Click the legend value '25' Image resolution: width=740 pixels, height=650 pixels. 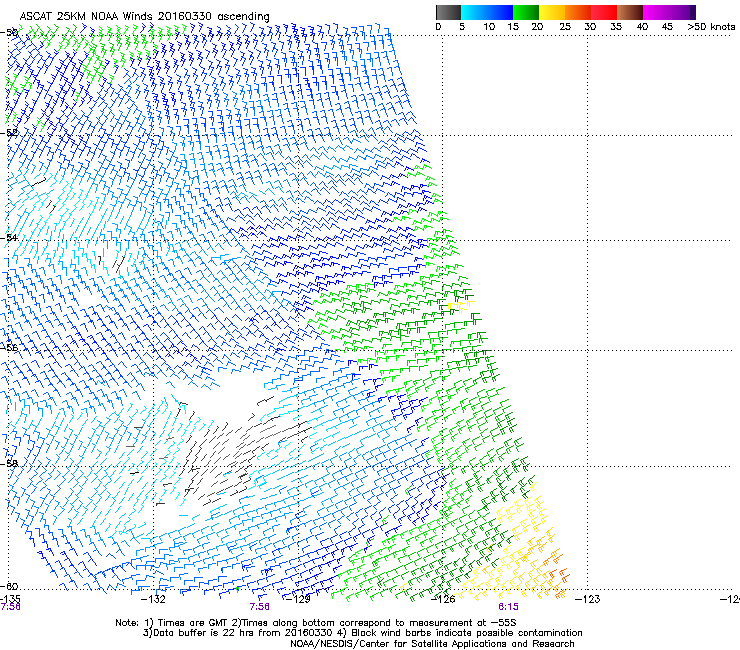[x=565, y=27]
